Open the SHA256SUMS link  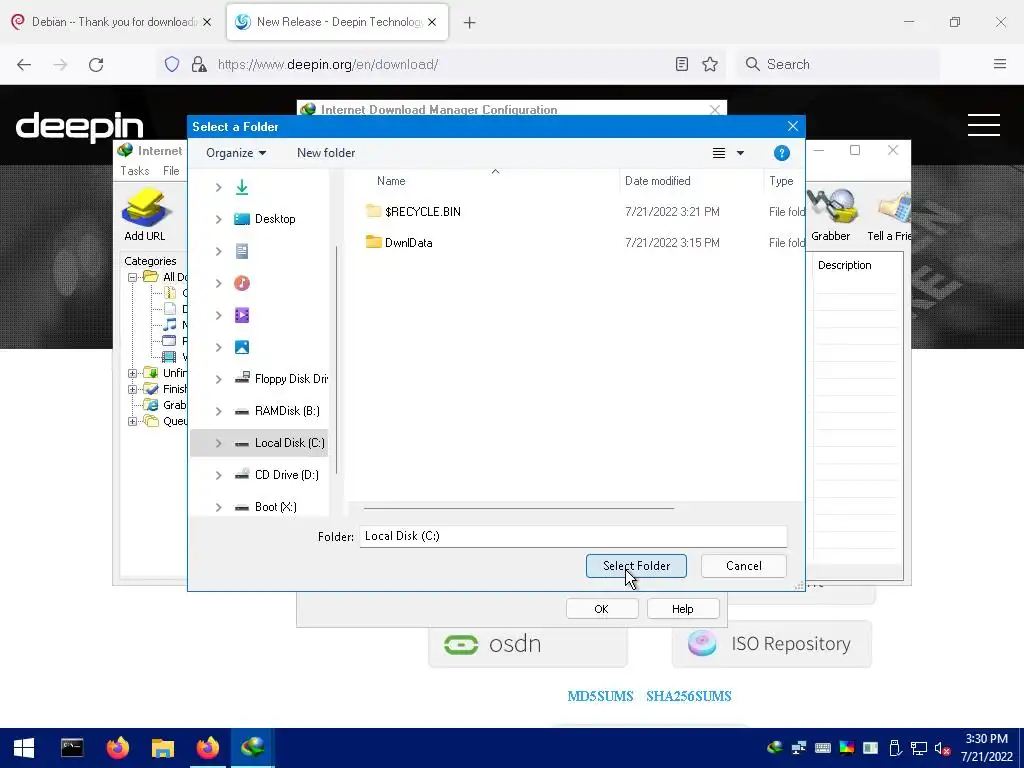click(688, 697)
